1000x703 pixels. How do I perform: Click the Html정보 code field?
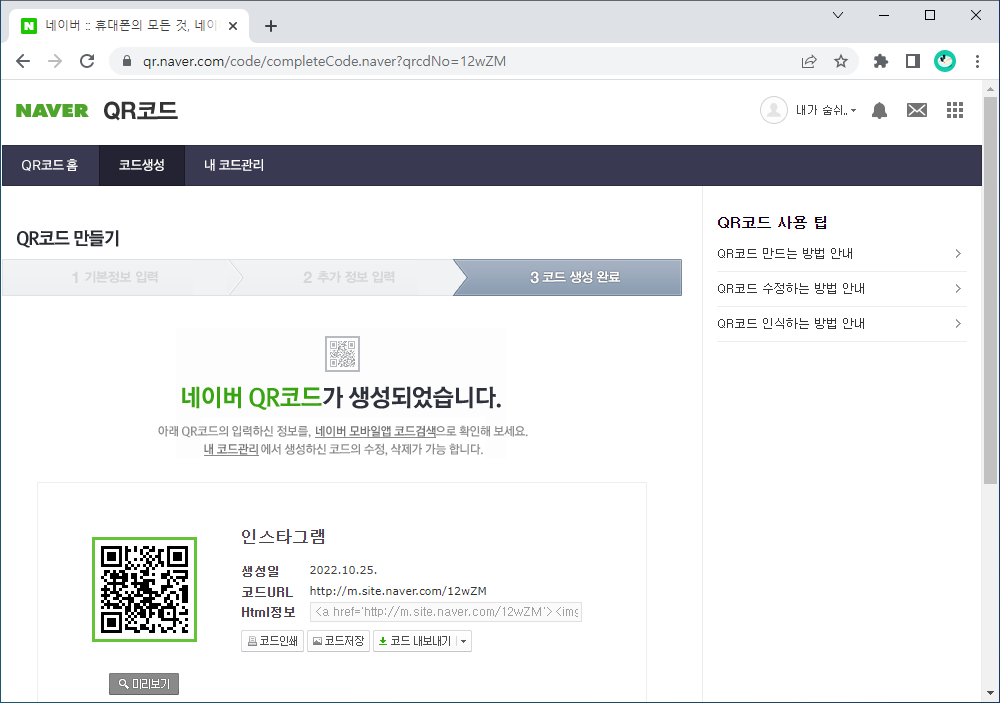446,612
